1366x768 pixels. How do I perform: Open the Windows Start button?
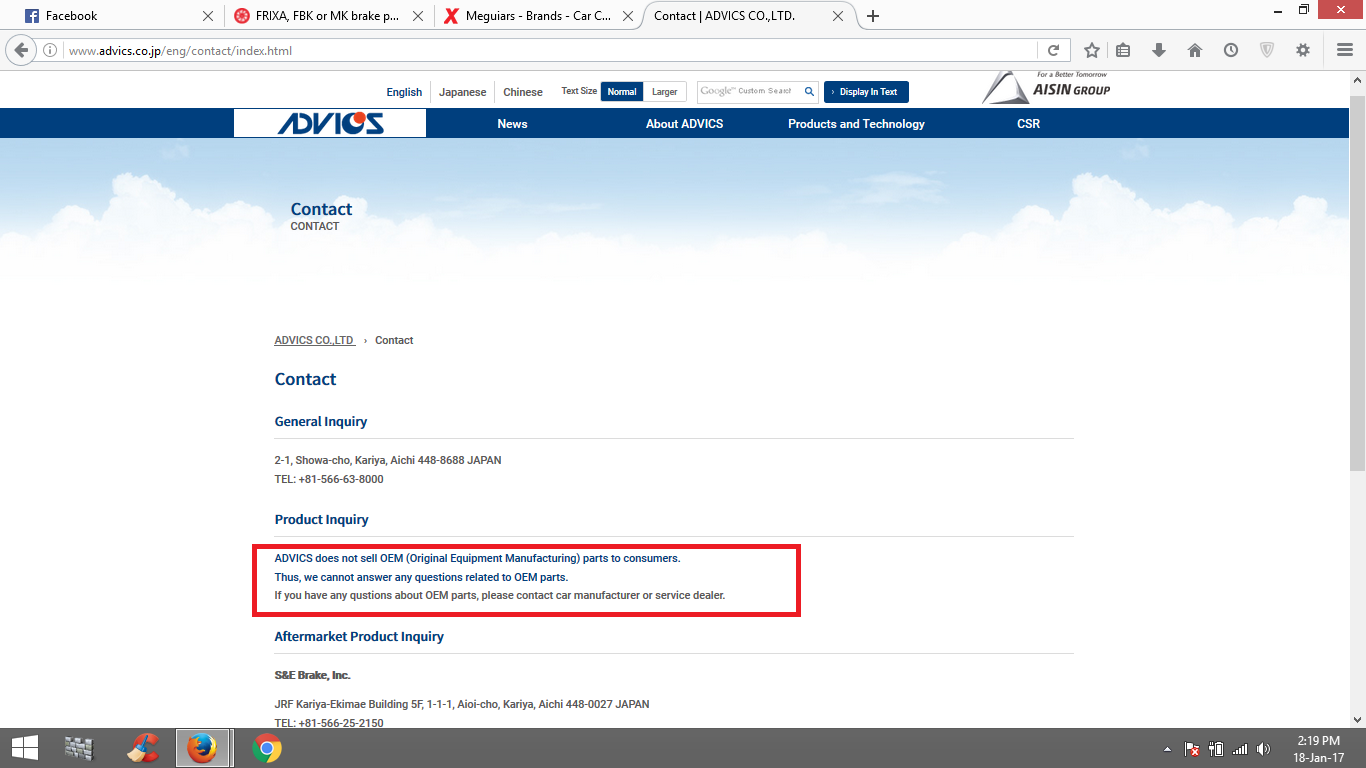[24, 748]
